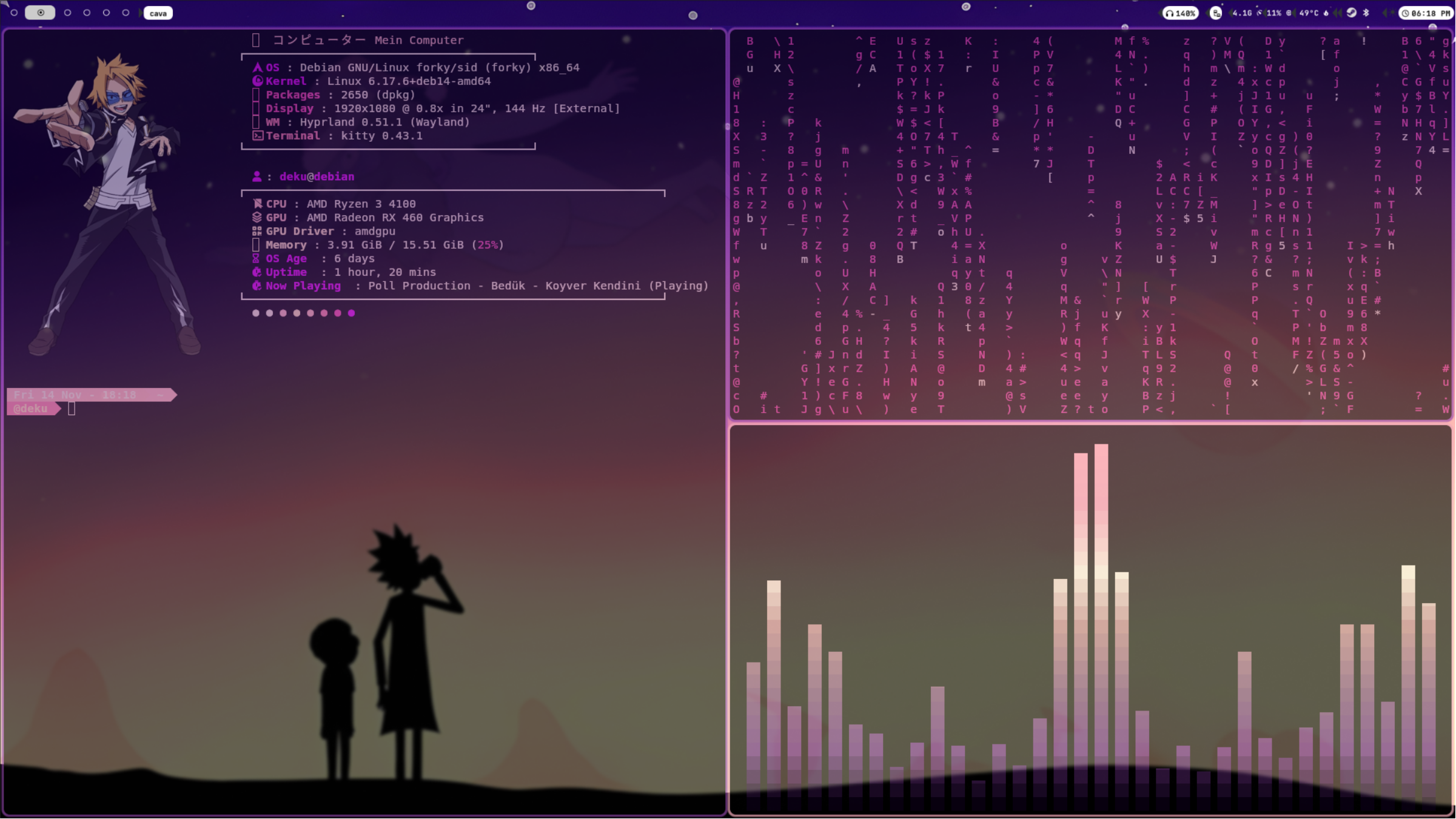Screen dimensions: 1456x819
Task: Open the headphone volume 140% module
Action: pyautogui.click(x=1180, y=13)
